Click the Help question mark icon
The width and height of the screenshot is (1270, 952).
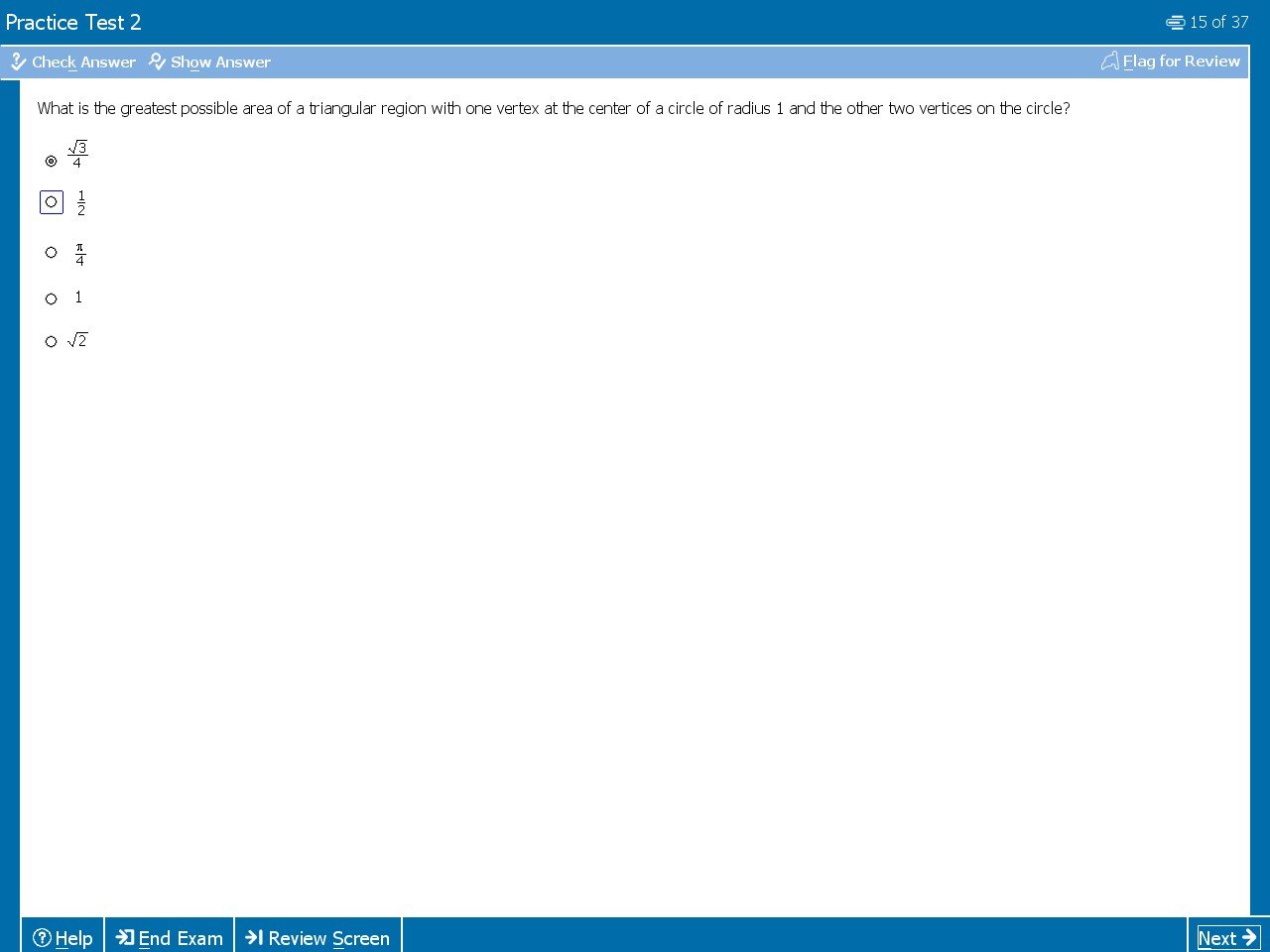pyautogui.click(x=42, y=938)
